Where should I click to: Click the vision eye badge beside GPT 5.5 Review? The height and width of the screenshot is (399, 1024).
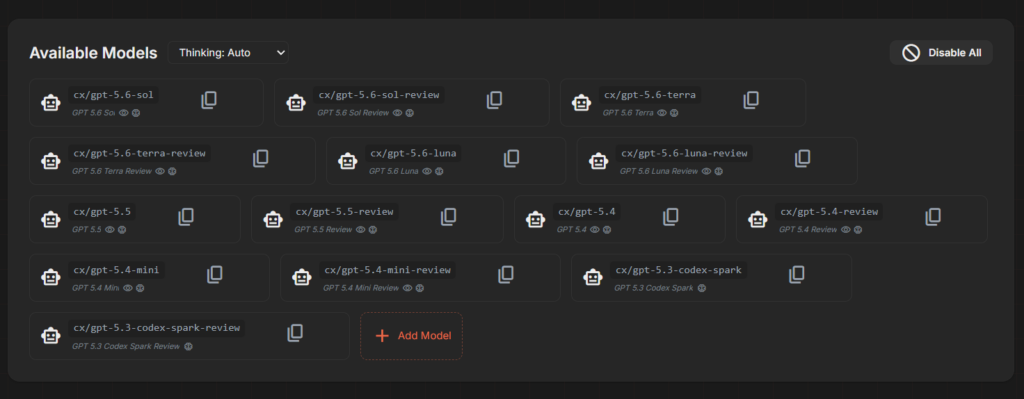[360, 230]
